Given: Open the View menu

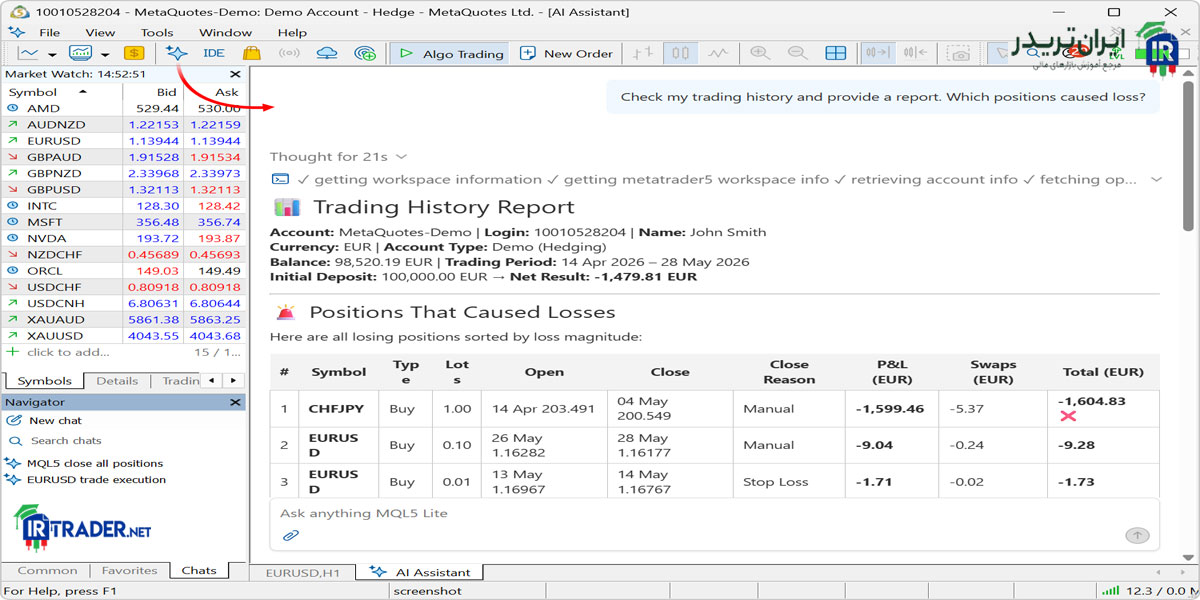Looking at the screenshot, I should pyautogui.click(x=100, y=32).
